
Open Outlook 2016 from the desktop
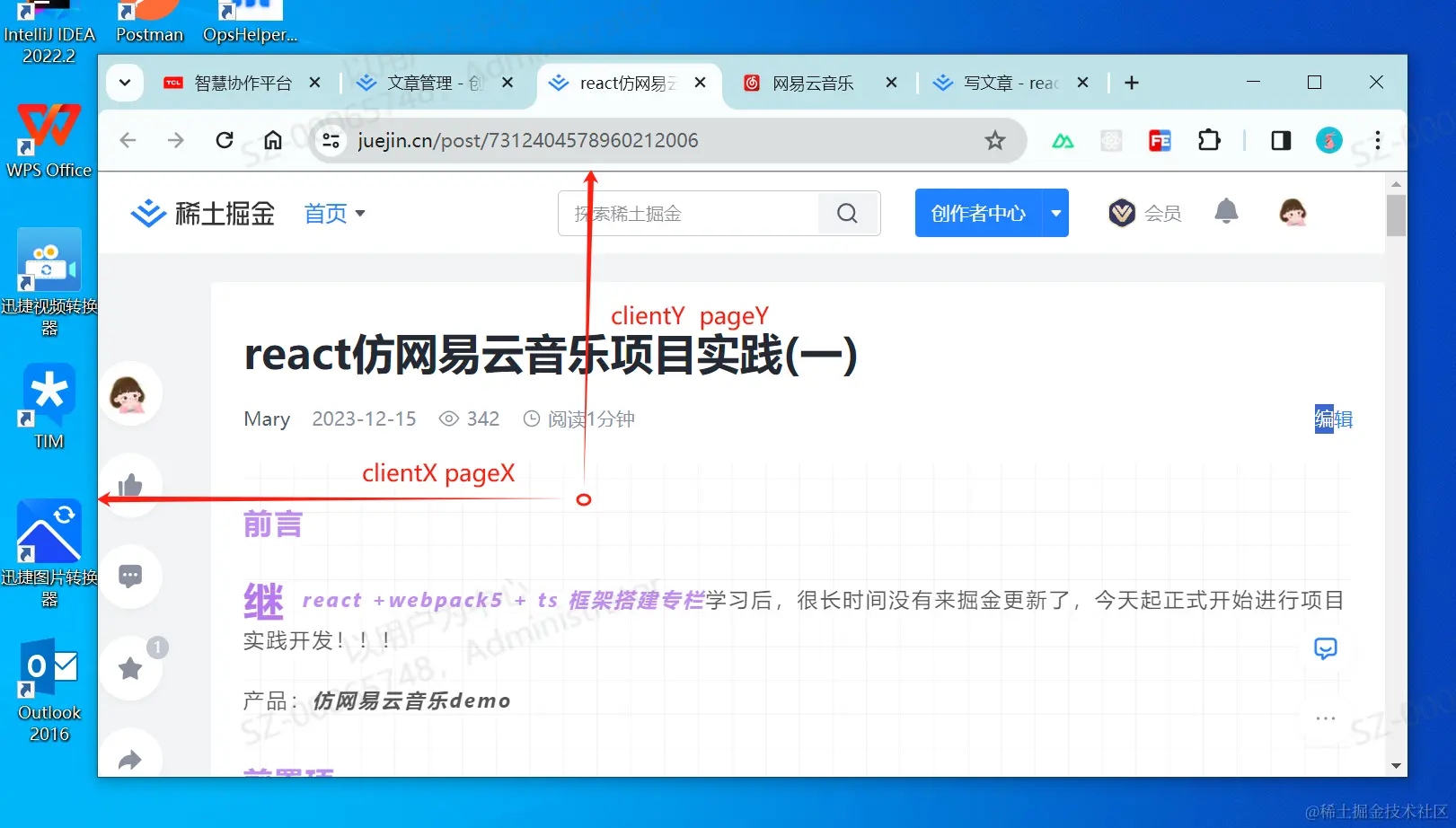49,691
